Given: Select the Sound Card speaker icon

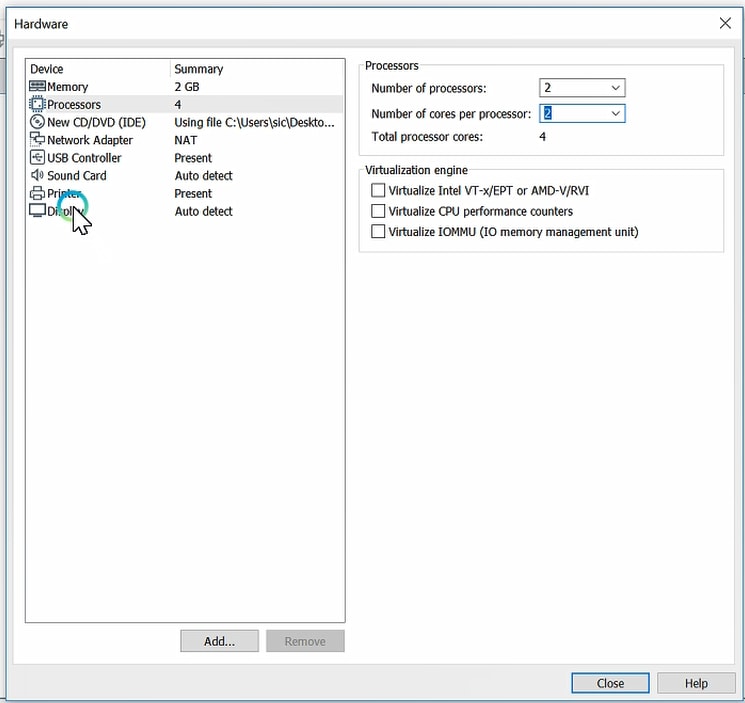Looking at the screenshot, I should 38,176.
